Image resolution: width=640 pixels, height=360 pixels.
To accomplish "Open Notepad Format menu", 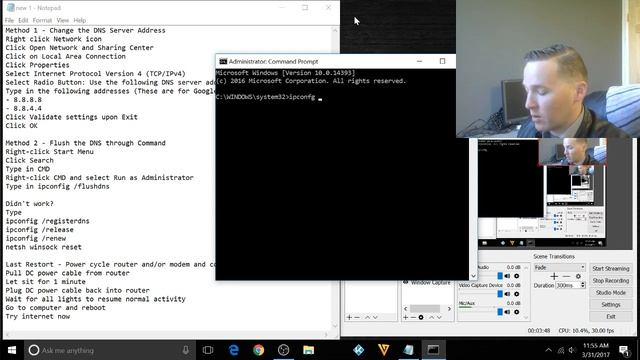I will click(x=42, y=20).
